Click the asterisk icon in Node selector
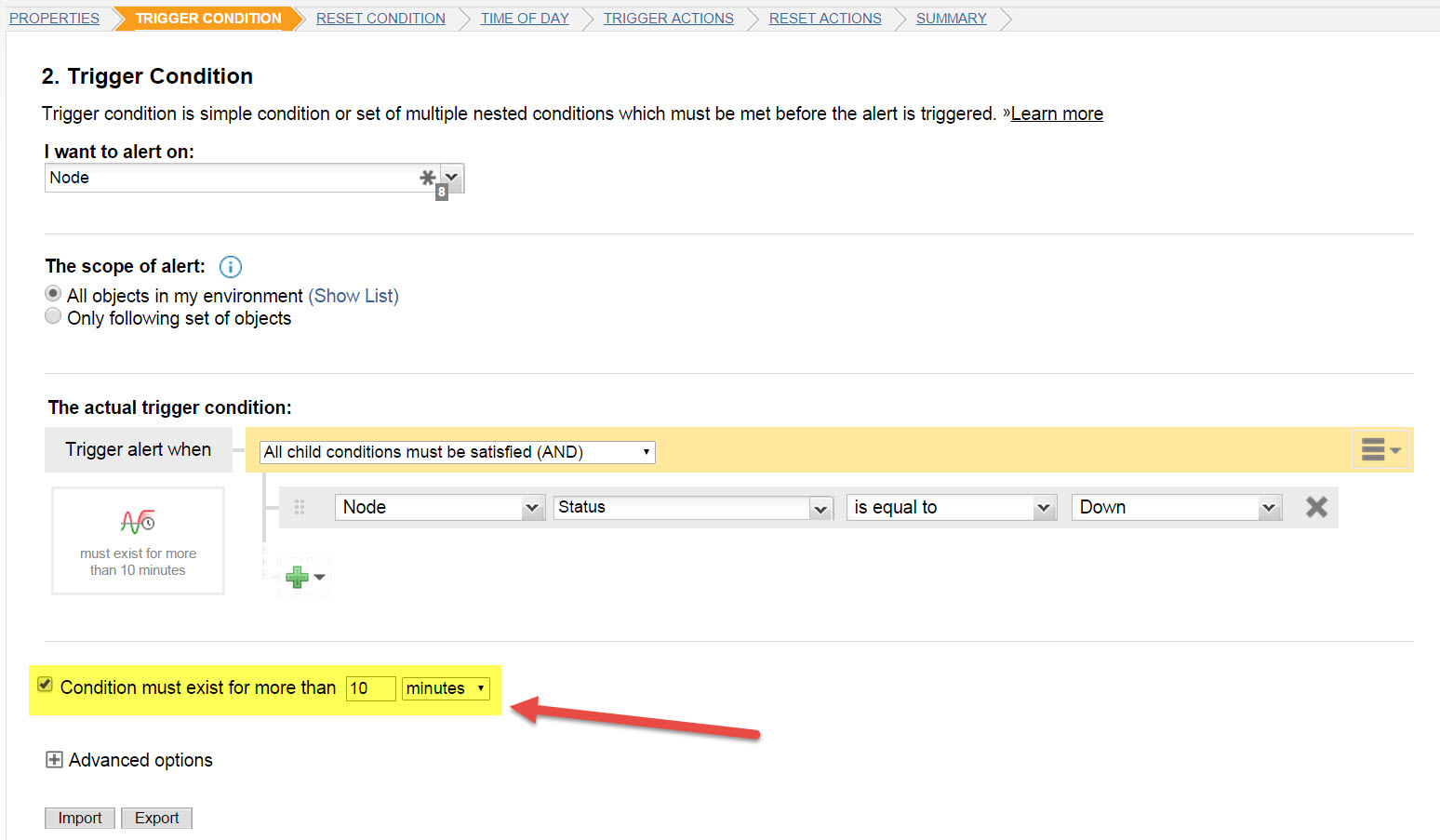1440x840 pixels. click(x=427, y=177)
